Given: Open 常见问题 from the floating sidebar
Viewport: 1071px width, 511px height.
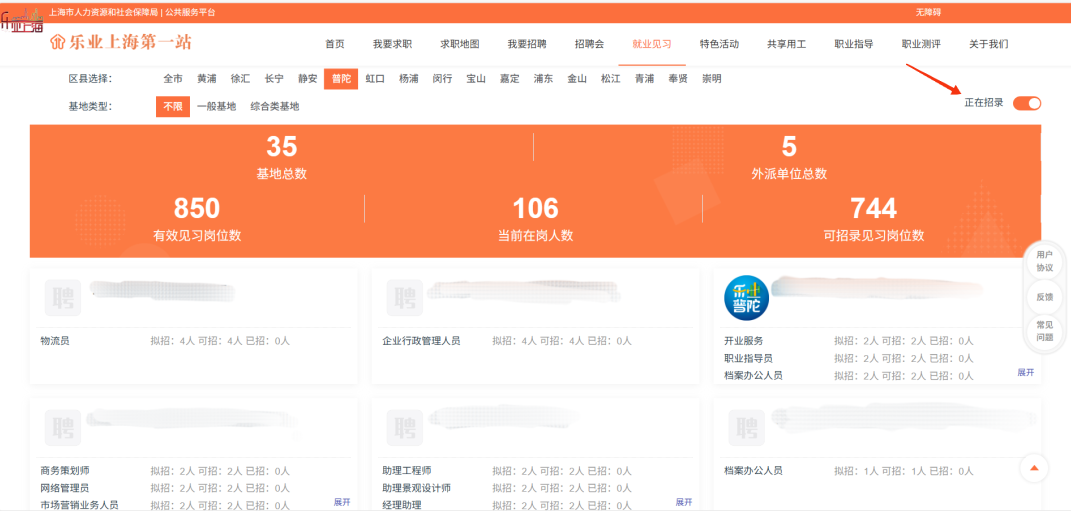Looking at the screenshot, I should (x=1044, y=331).
